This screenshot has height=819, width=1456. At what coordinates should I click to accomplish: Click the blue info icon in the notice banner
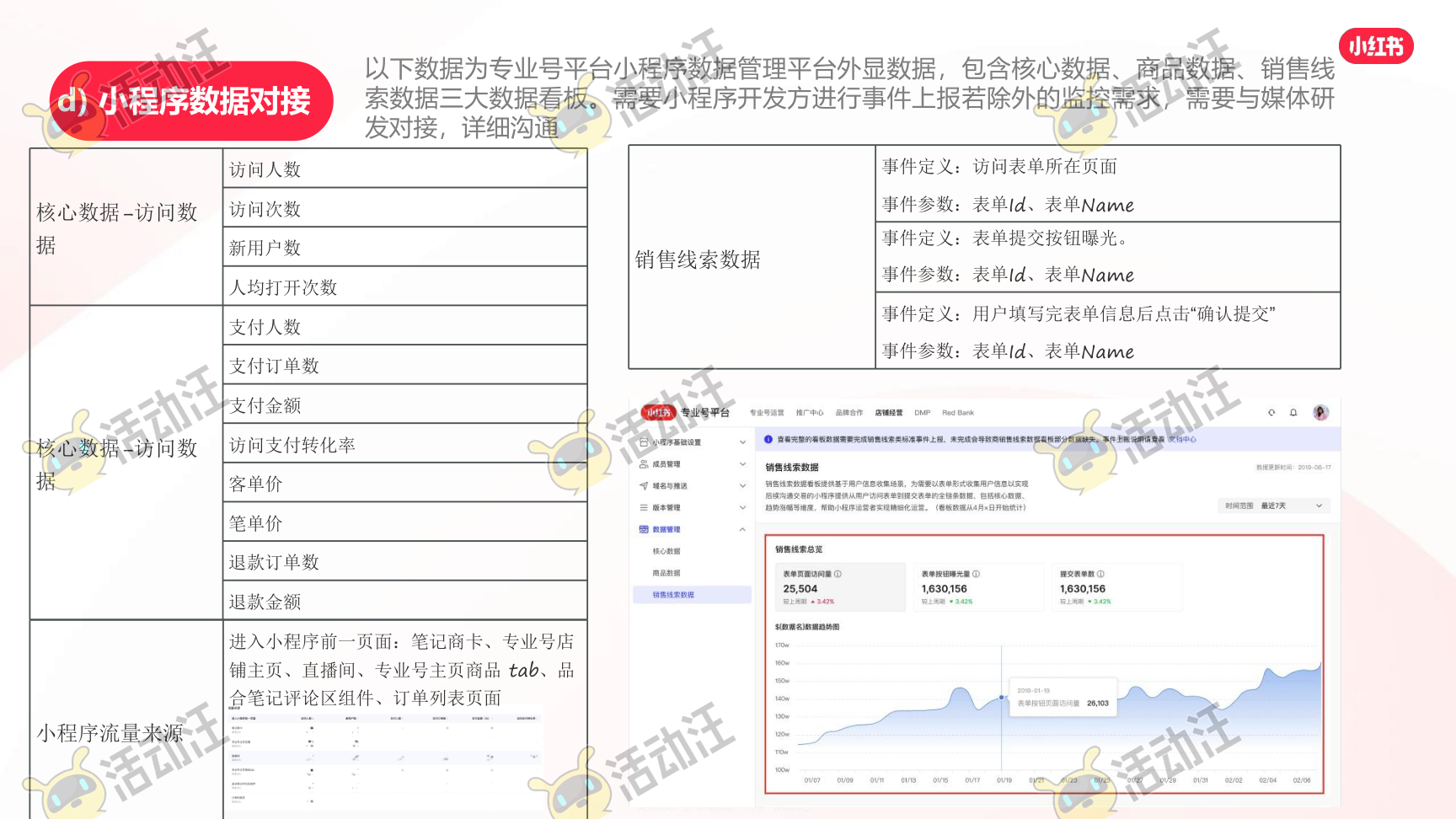click(768, 439)
